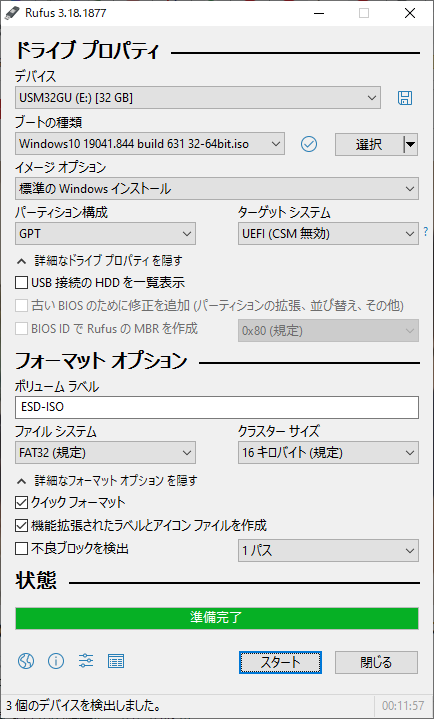
Task: Click the スタート button
Action: click(x=280, y=663)
